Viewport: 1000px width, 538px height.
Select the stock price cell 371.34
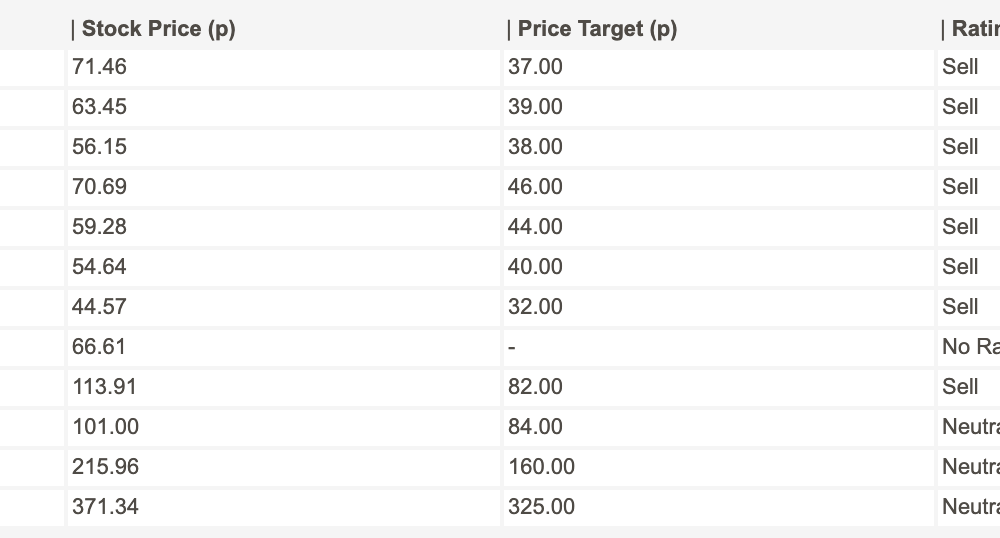283,507
